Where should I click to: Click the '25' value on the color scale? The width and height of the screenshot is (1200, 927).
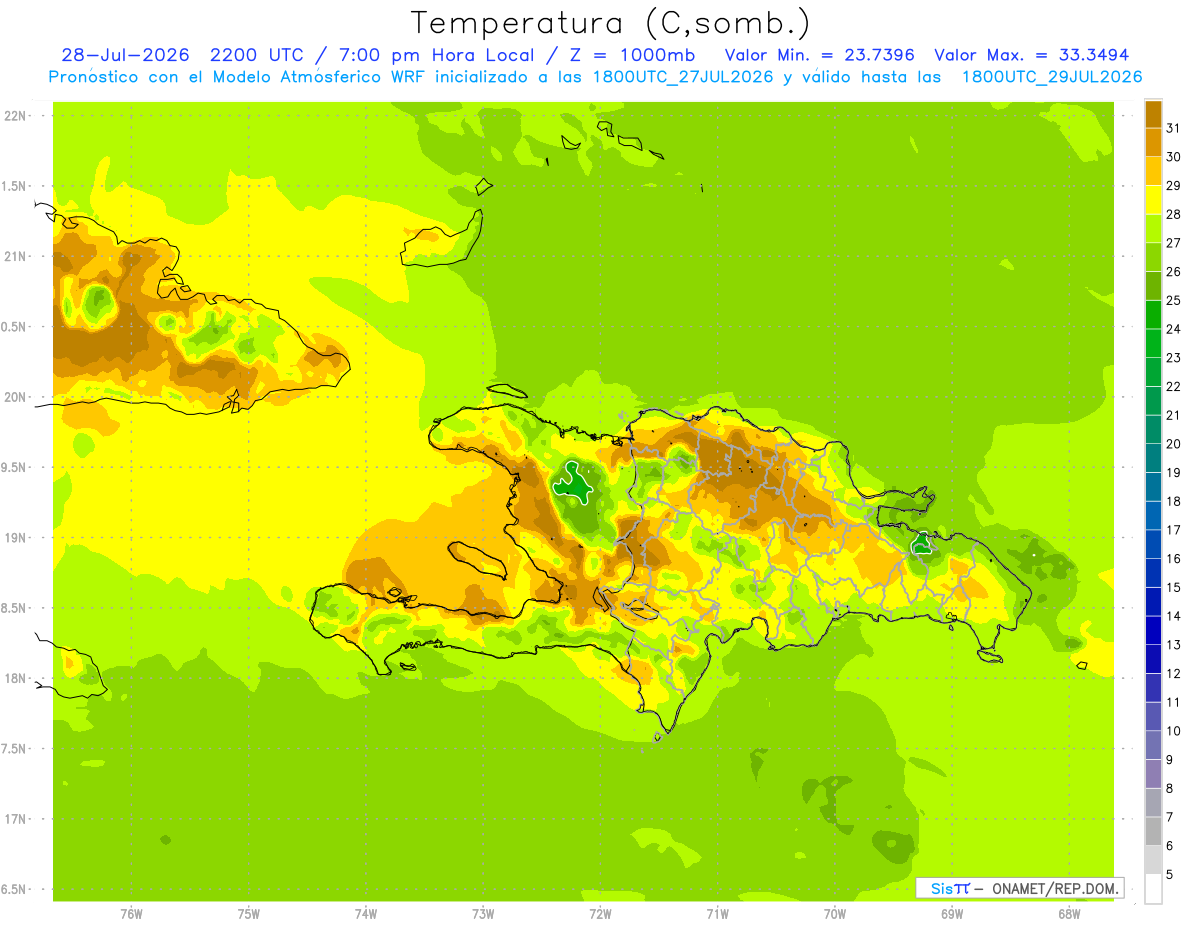(1174, 300)
